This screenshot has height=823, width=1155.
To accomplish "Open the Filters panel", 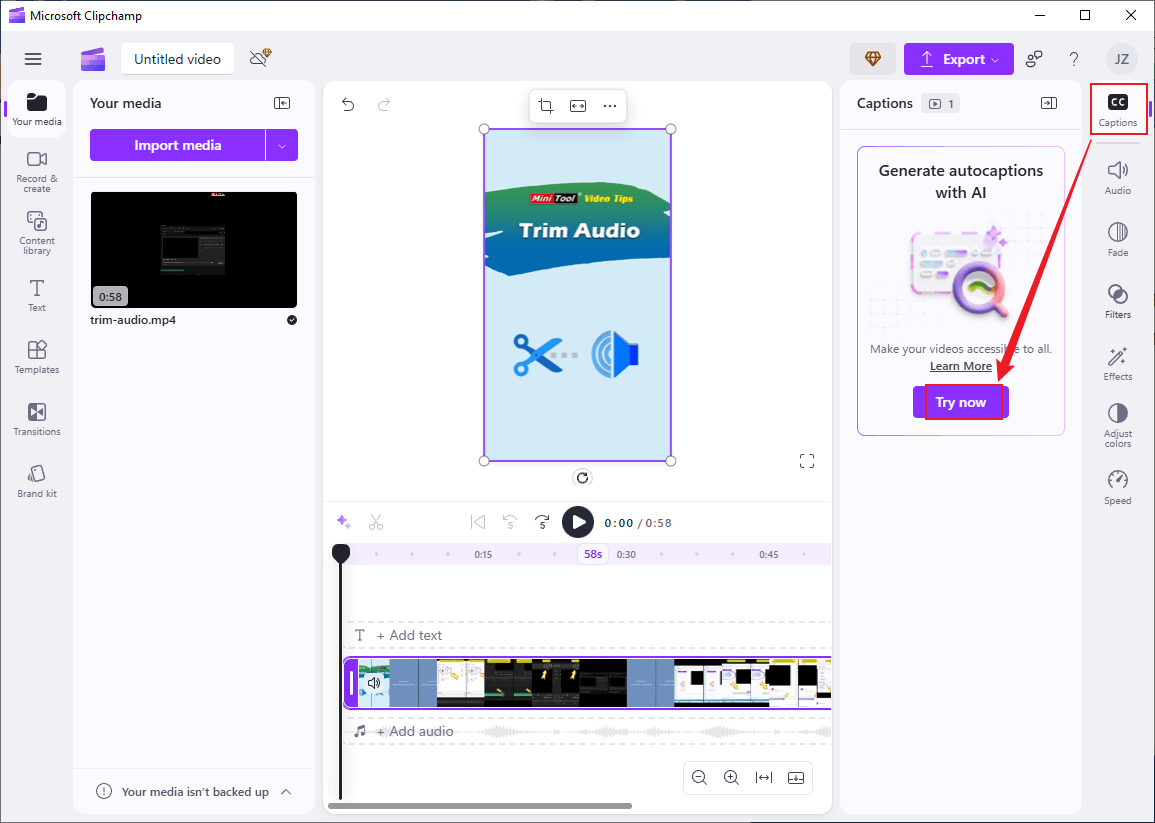I will pos(1117,300).
